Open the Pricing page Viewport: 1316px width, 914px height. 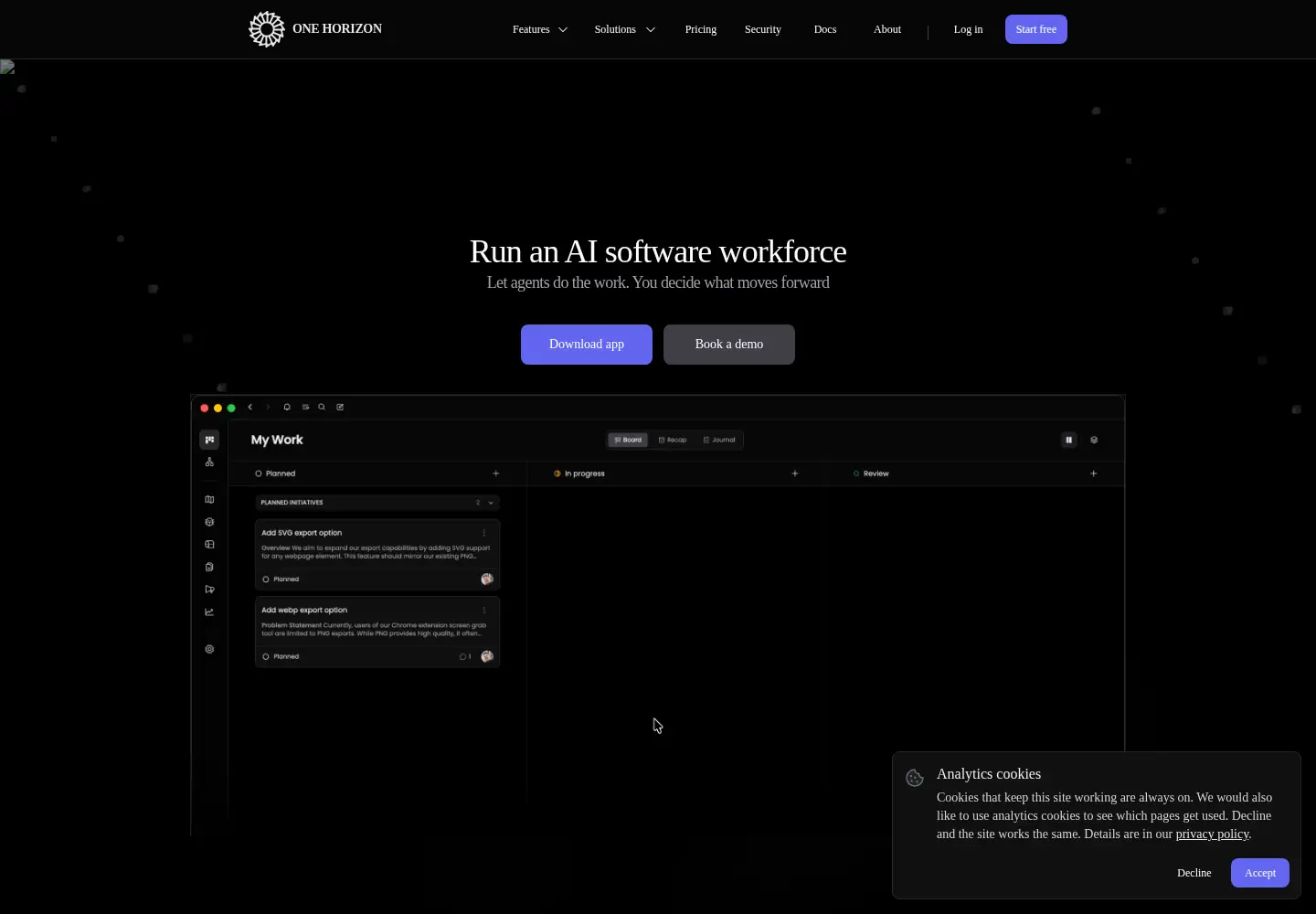click(x=701, y=29)
